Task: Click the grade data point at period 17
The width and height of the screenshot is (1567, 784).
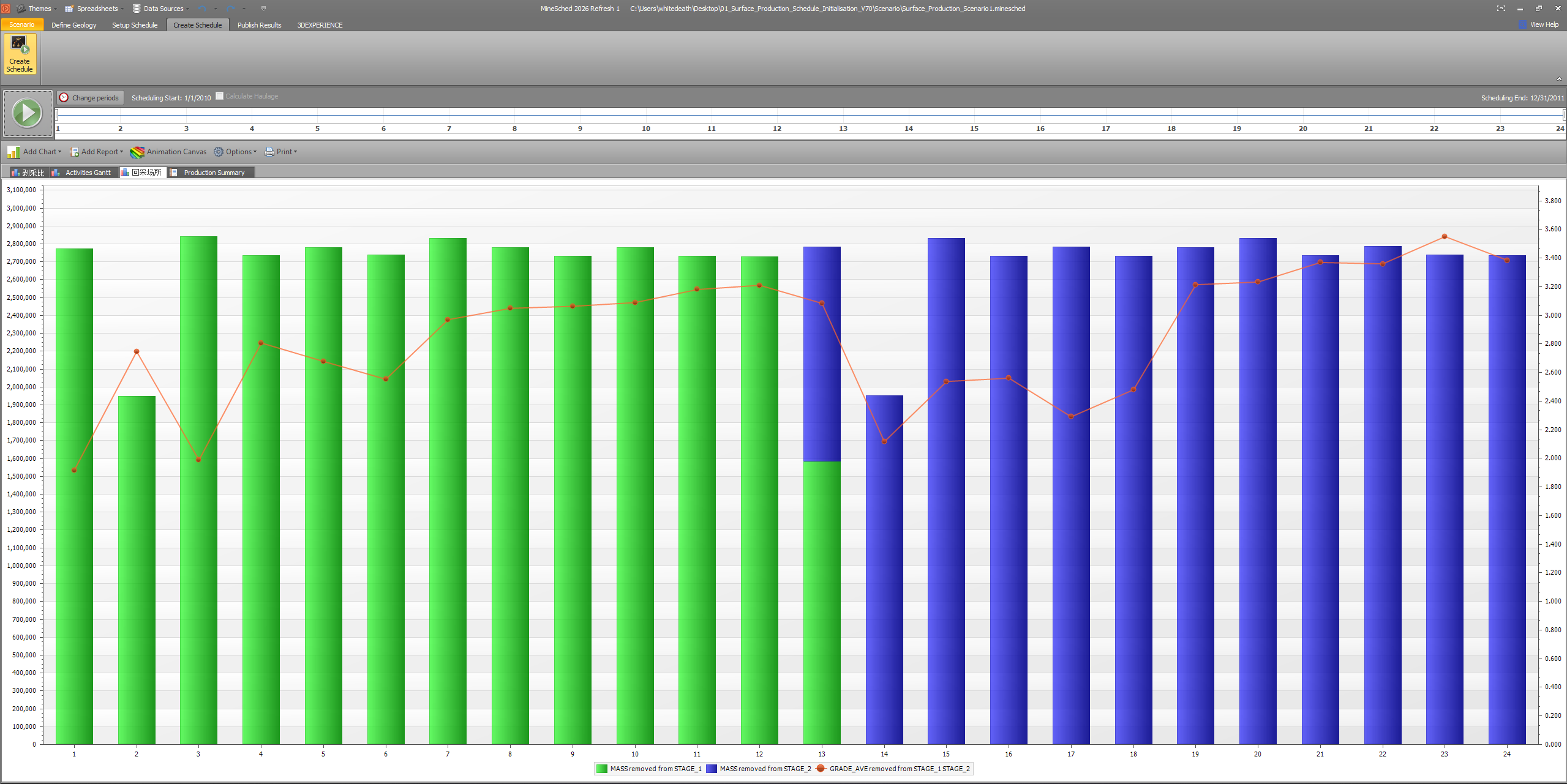Action: (x=1071, y=416)
